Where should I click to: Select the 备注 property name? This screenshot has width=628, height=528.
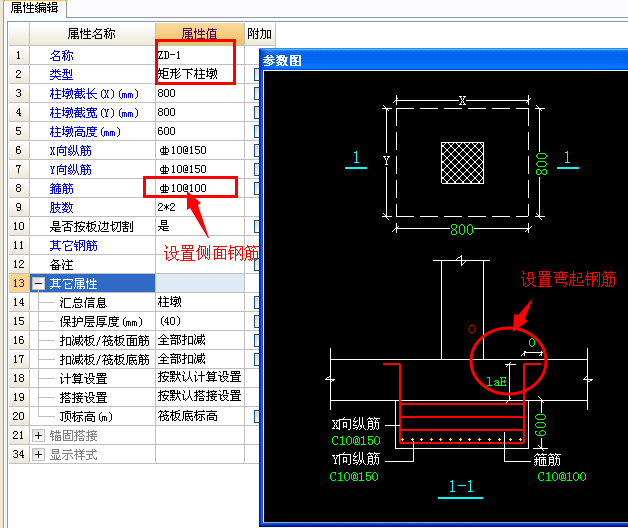pos(62,264)
